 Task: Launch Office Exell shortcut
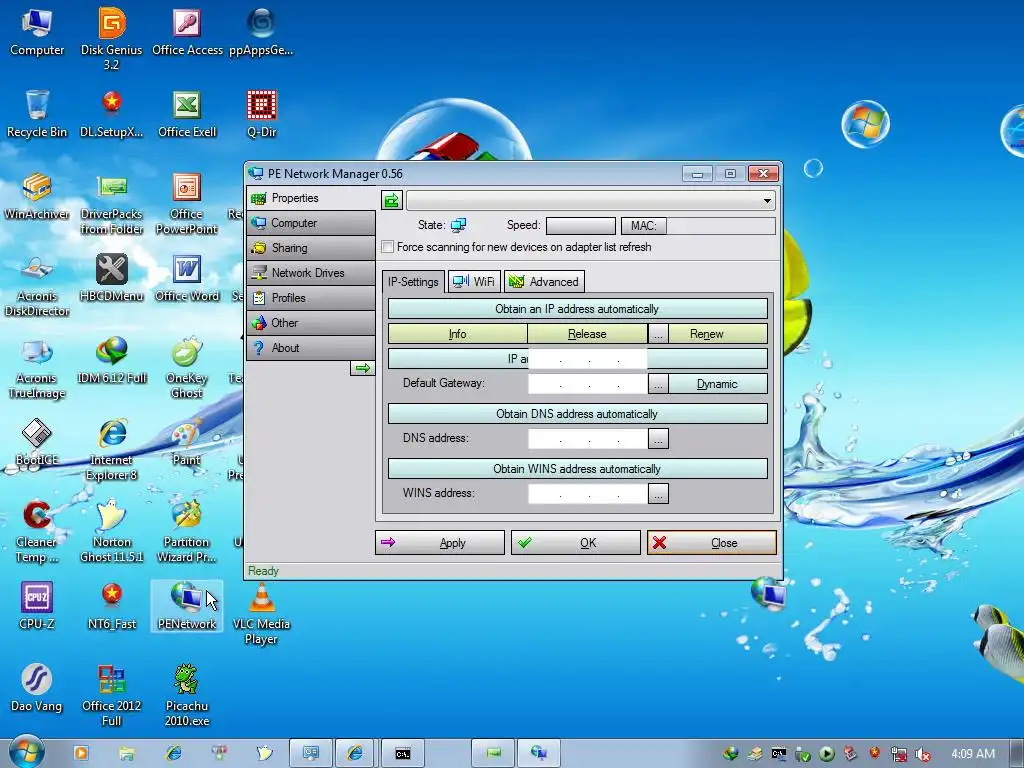coord(187,114)
